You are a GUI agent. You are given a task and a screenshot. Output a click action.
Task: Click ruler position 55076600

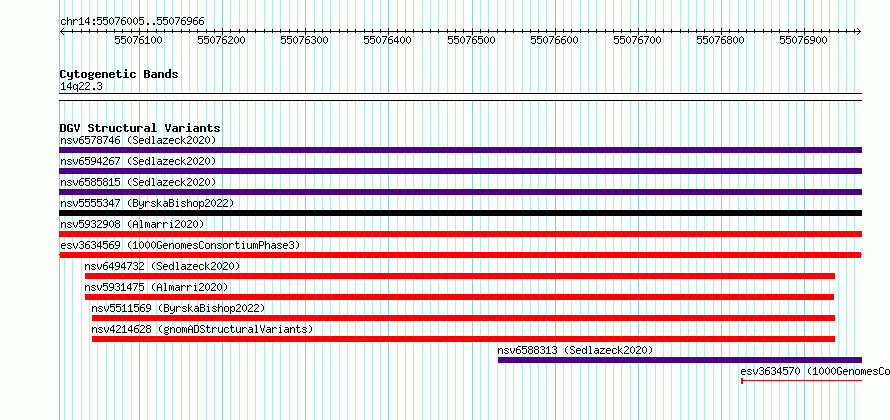555,40
